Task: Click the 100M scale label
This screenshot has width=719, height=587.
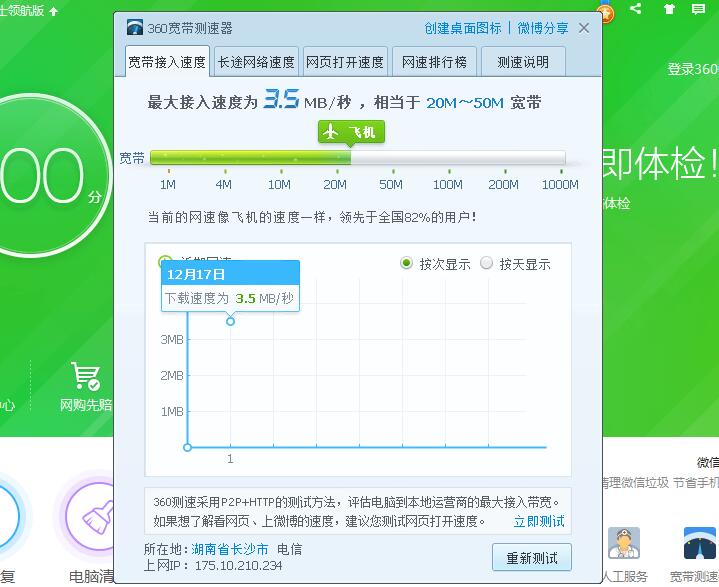Action: point(448,184)
